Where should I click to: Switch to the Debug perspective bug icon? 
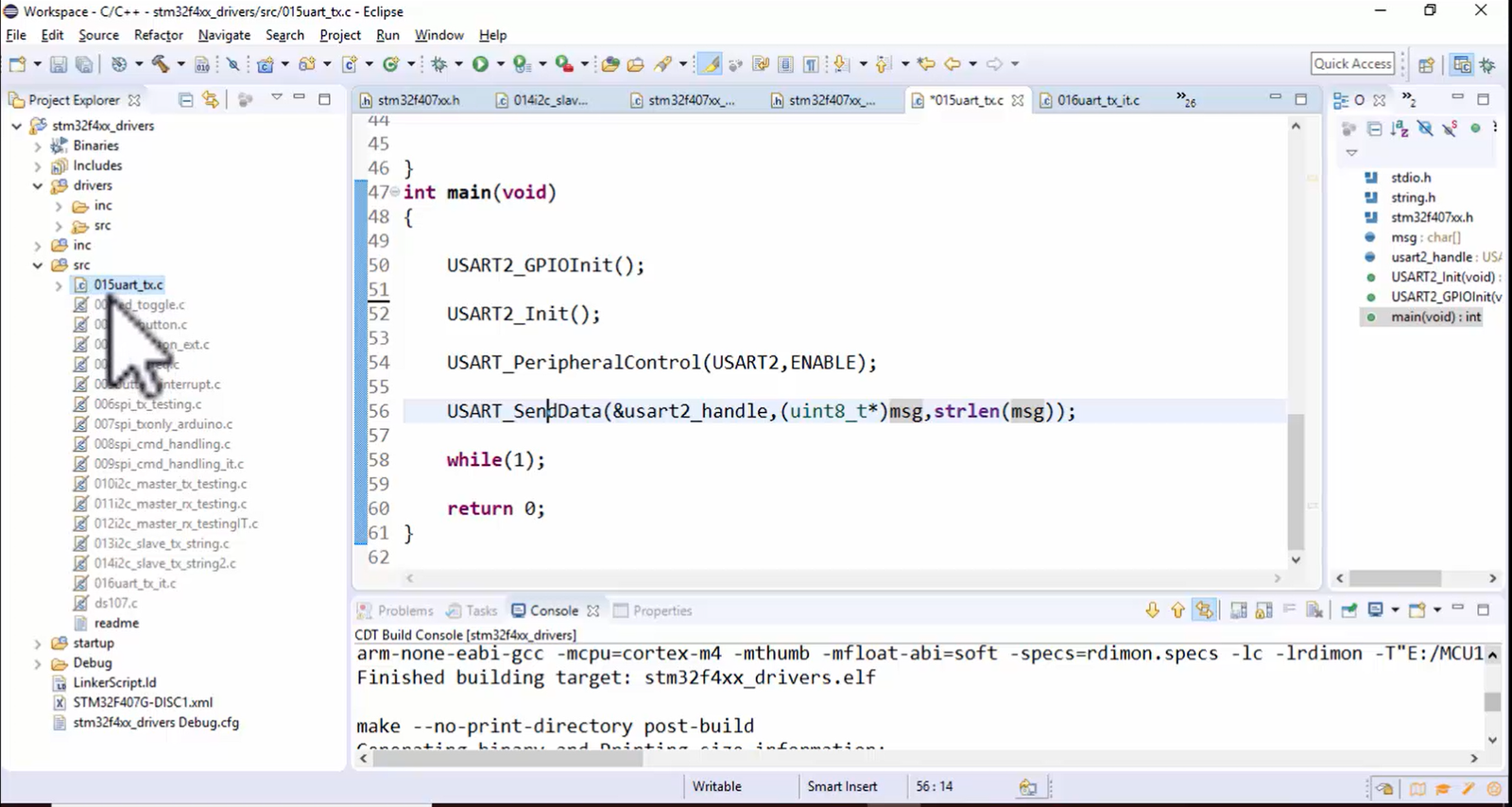[x=1488, y=64]
